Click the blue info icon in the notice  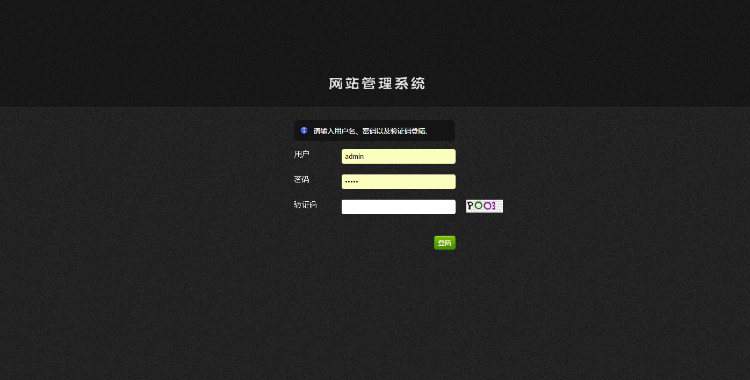point(304,130)
